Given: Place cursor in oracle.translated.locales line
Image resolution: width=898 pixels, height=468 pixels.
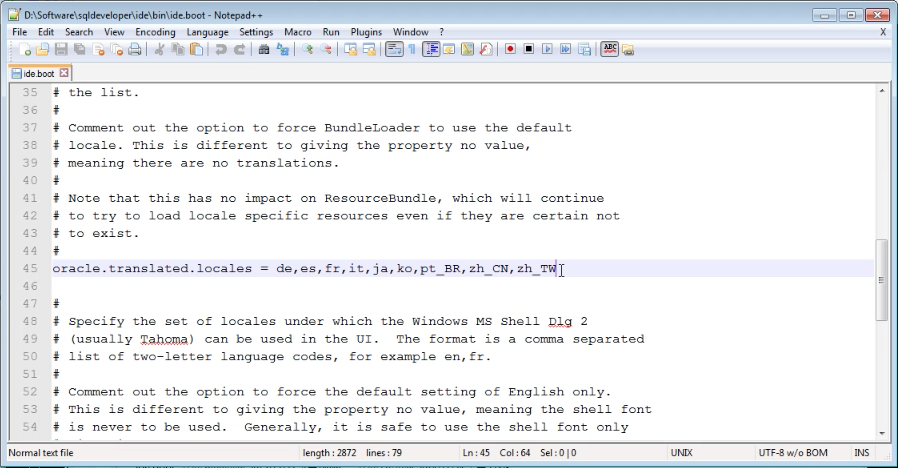Looking at the screenshot, I should 304,268.
